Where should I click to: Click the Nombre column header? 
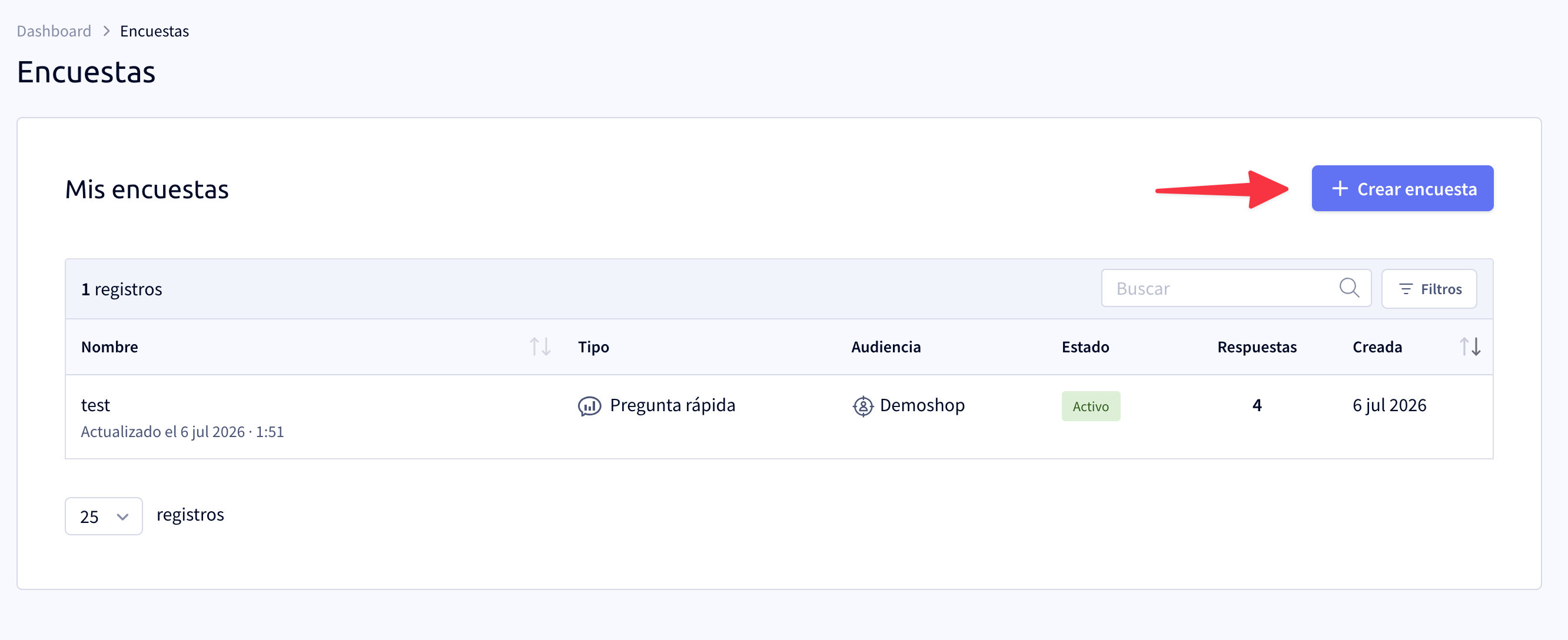[x=109, y=347]
